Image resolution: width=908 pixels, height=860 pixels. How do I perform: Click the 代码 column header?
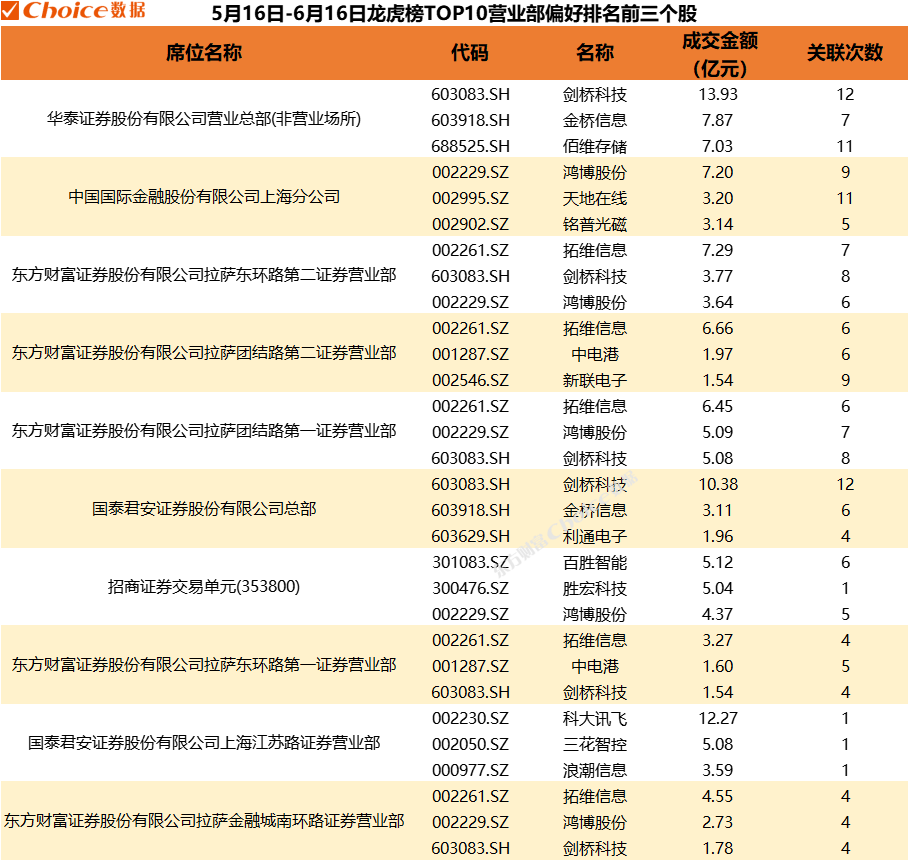(470, 53)
